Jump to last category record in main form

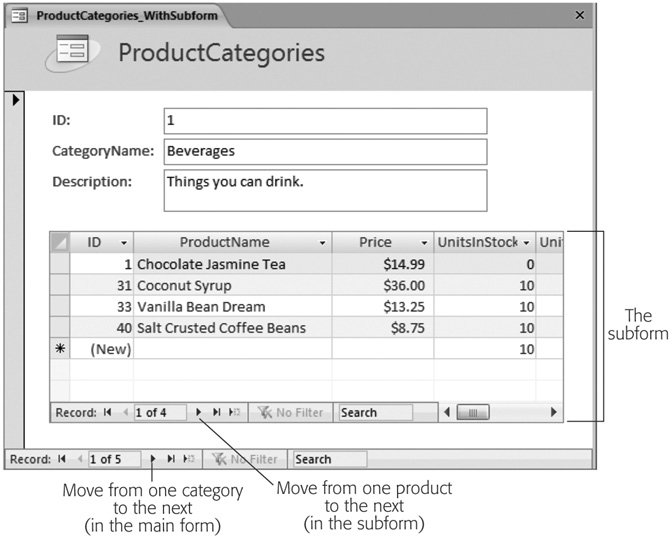point(171,459)
